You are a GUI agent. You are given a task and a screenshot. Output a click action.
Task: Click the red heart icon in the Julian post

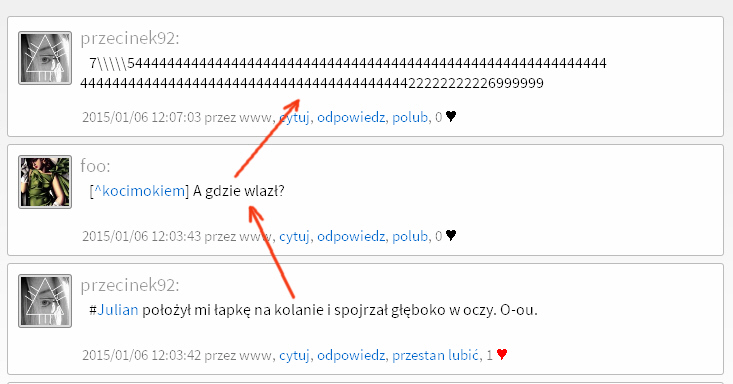(x=502, y=354)
